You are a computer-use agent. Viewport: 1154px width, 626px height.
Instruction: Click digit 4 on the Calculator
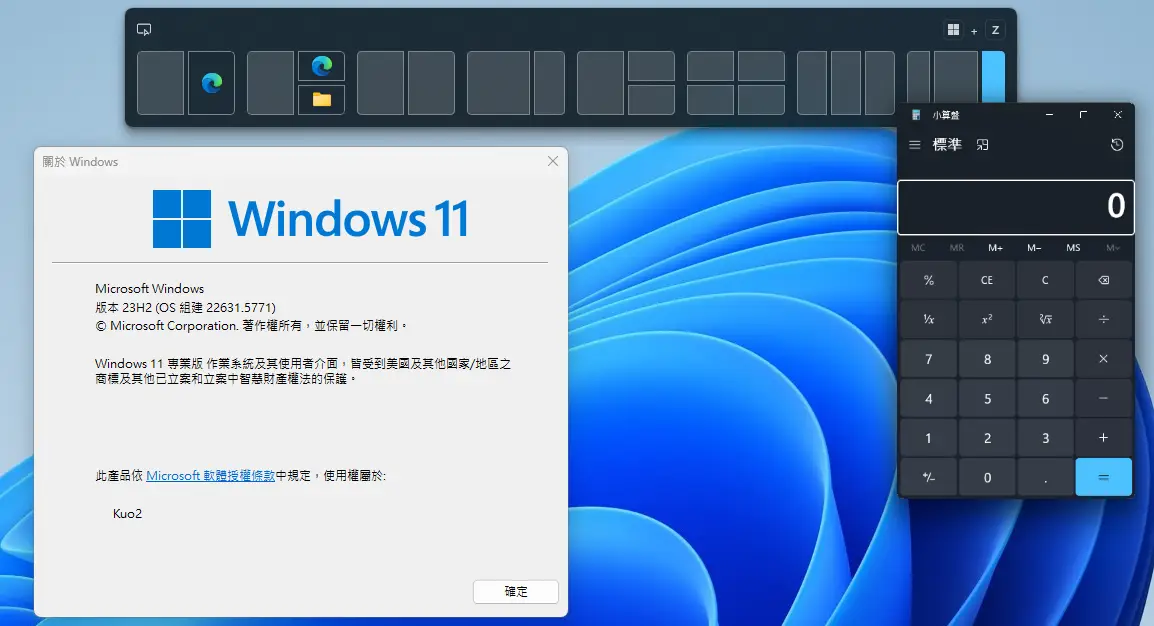[929, 398]
